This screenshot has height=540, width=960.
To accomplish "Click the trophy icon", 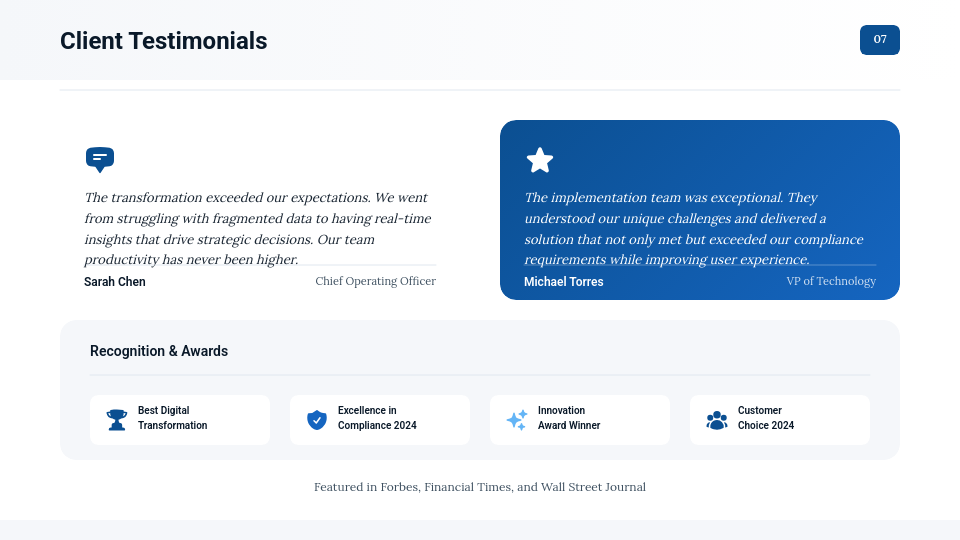I will coord(117,420).
